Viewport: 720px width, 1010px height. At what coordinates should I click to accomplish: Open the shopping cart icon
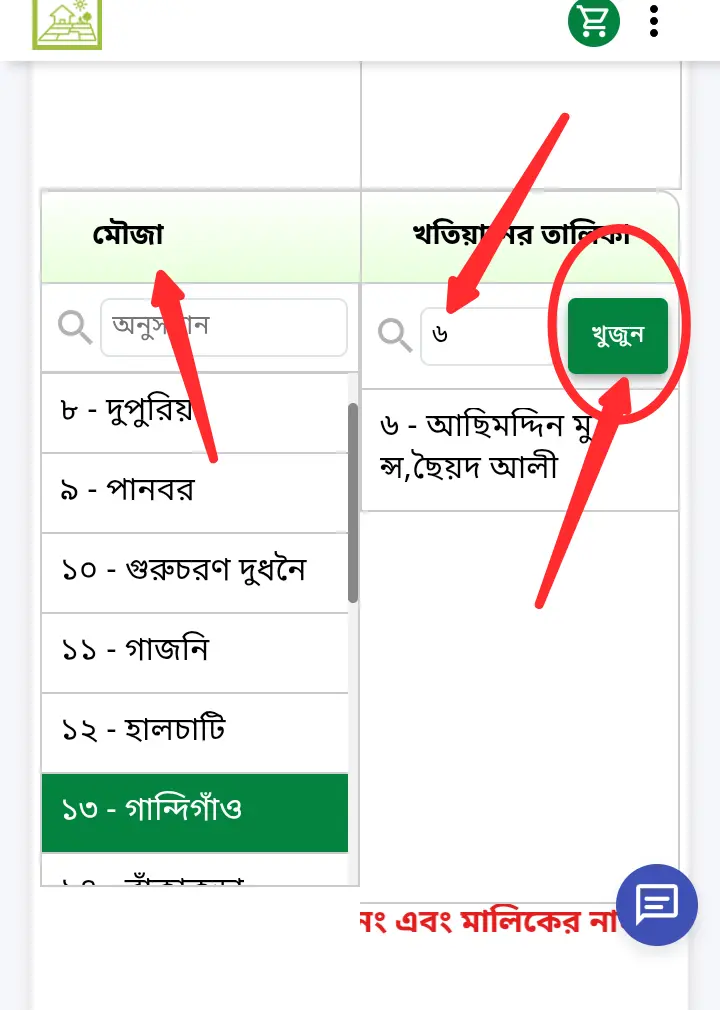tap(594, 21)
